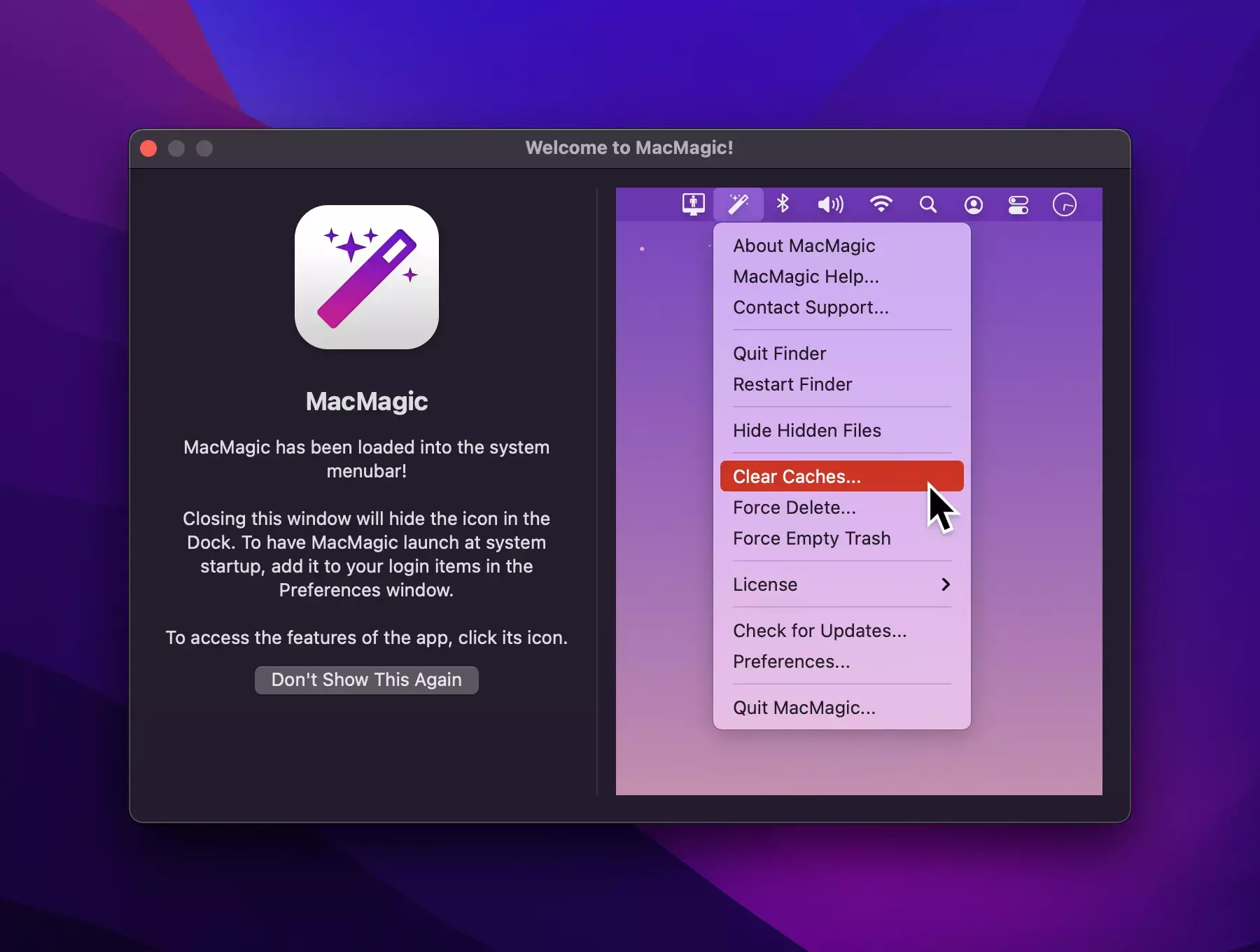The width and height of the screenshot is (1260, 952).
Task: Open Preferences from the dropdown menu
Action: pos(791,661)
